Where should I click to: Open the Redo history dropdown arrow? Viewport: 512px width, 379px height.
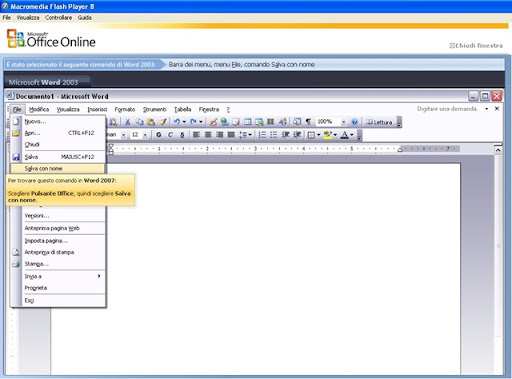[201, 122]
